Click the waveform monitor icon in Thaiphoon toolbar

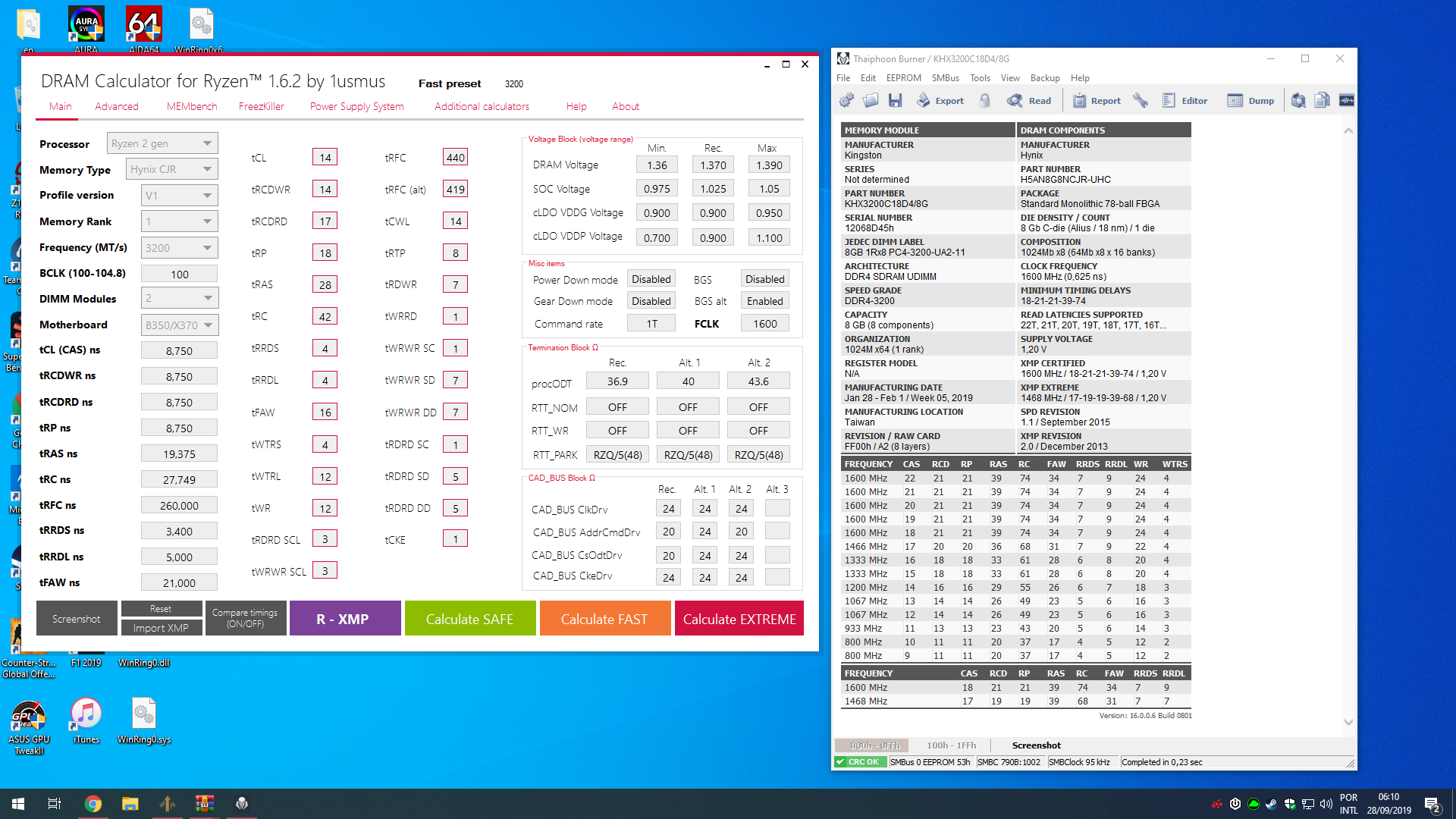click(1347, 100)
